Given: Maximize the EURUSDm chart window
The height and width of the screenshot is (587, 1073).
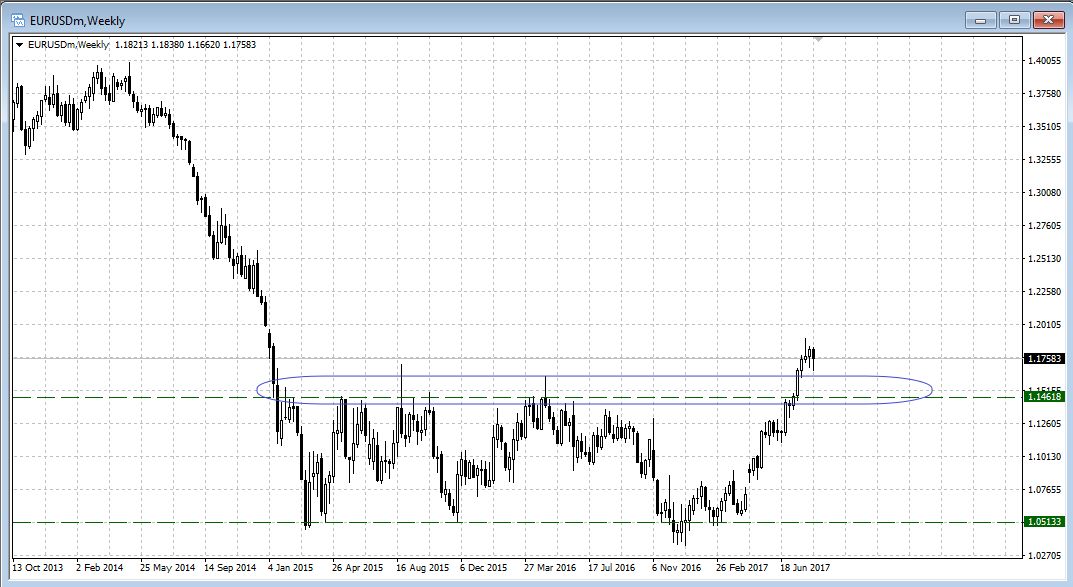Looking at the screenshot, I should (1014, 19).
